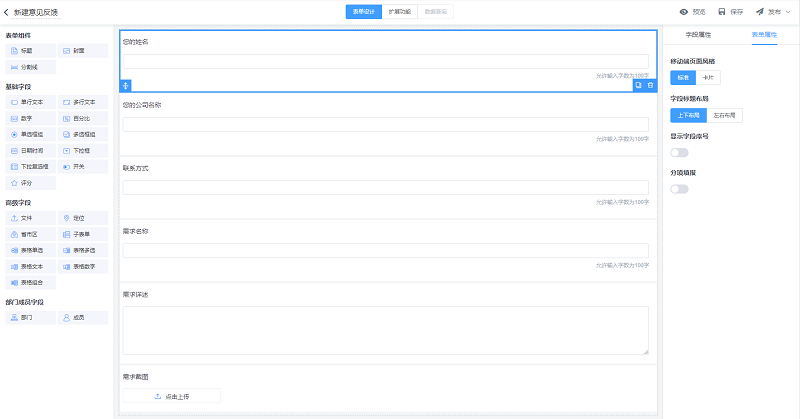Click the drag handle icon on 您的姓名

(126, 85)
